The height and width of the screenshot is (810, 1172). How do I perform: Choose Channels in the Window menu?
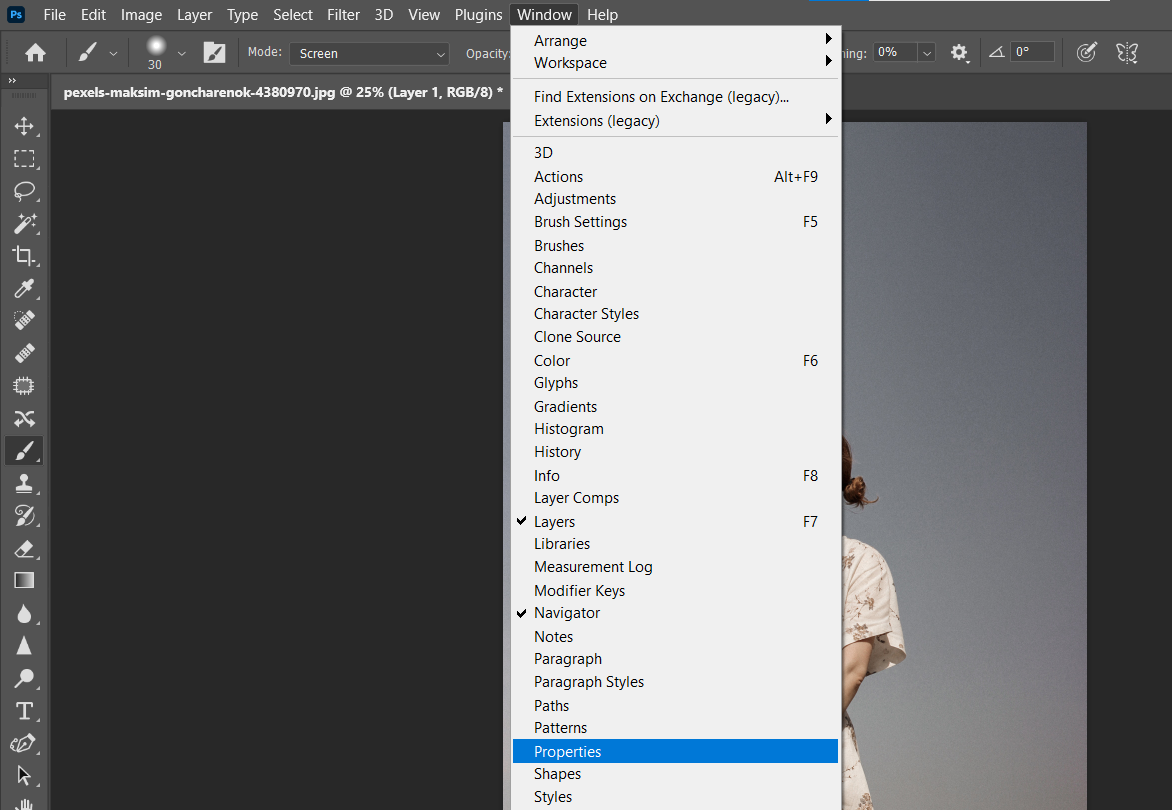(675, 268)
